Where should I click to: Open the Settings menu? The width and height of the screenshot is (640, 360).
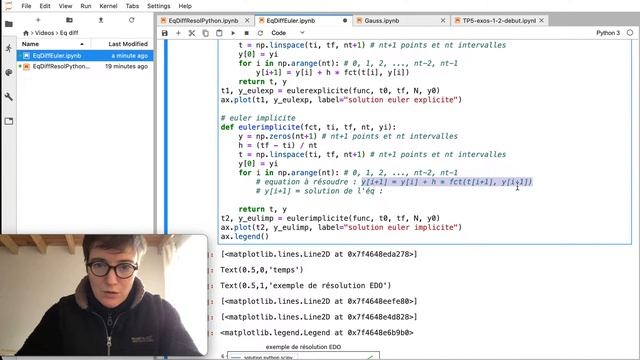coord(158,6)
